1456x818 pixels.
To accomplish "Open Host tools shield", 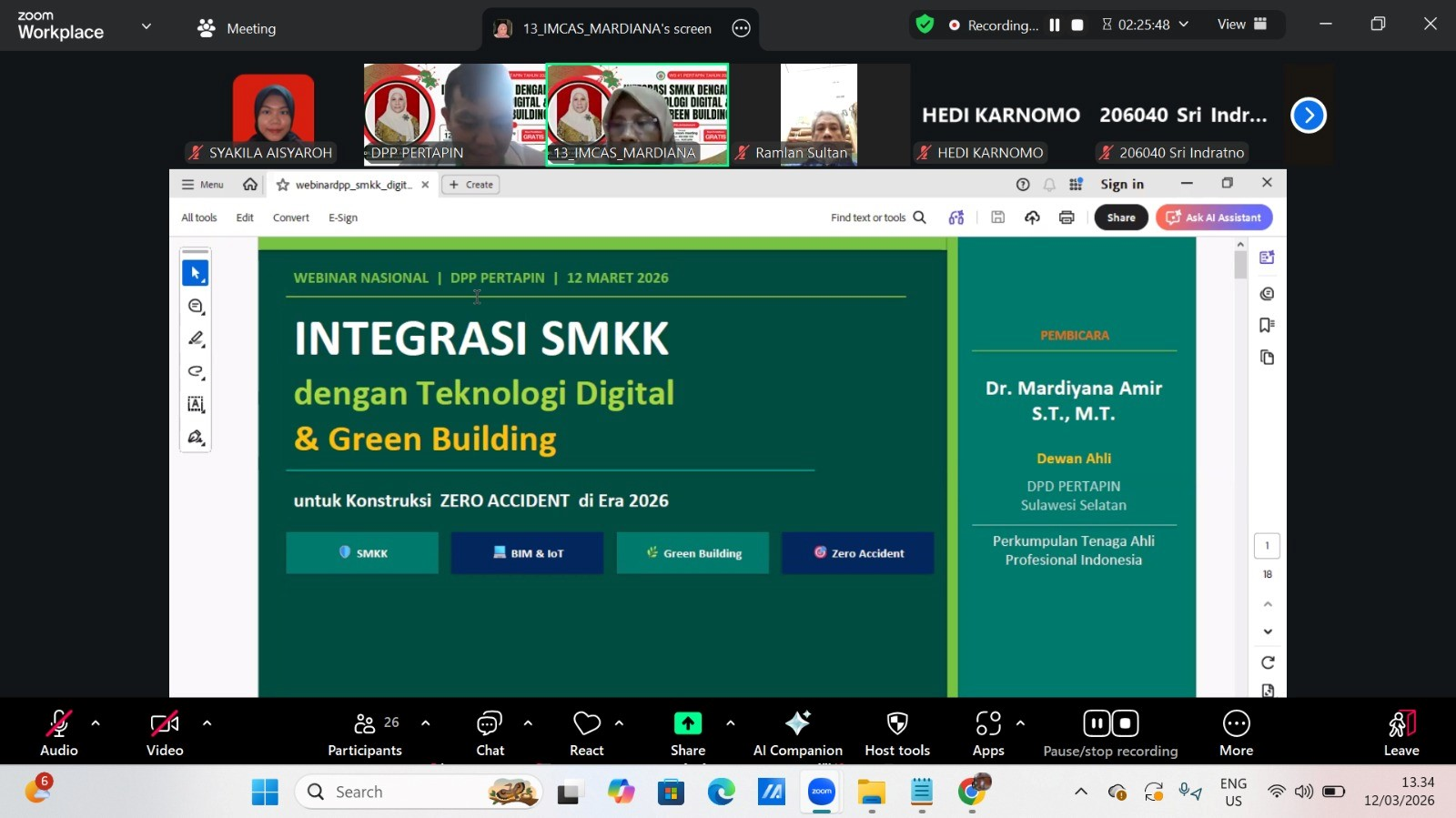I will pos(897,732).
